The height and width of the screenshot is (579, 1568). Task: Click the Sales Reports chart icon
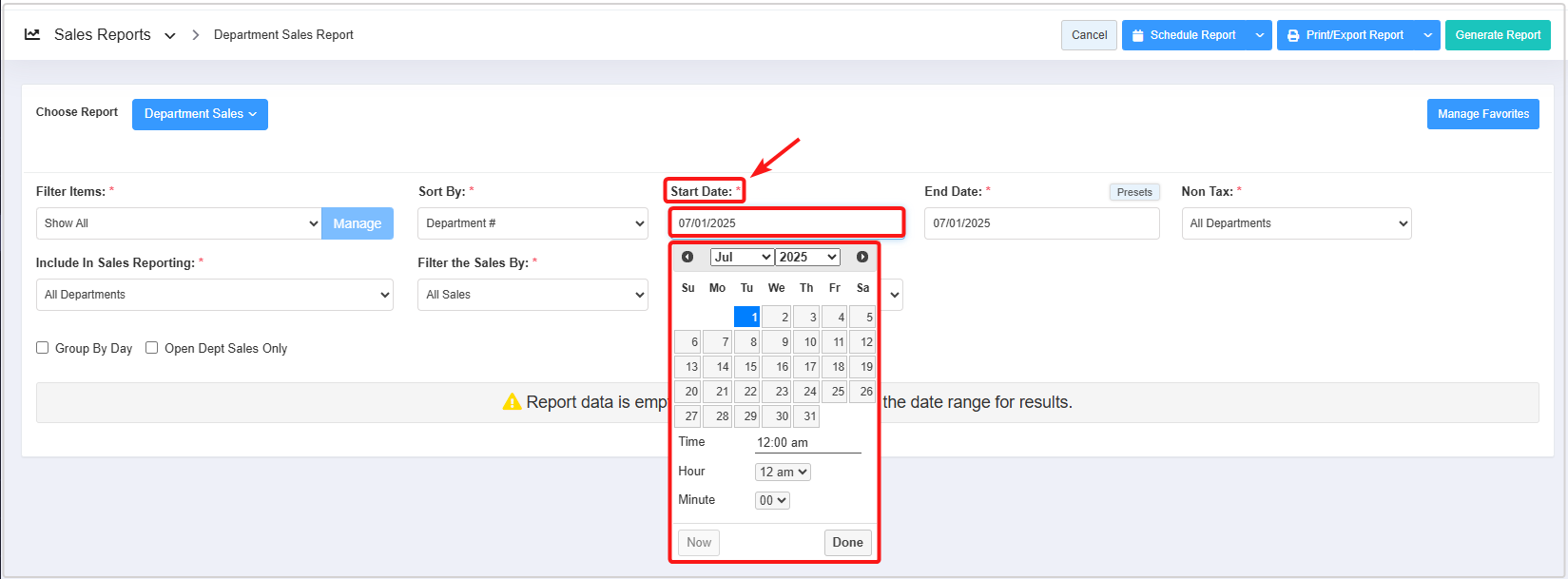click(x=32, y=34)
